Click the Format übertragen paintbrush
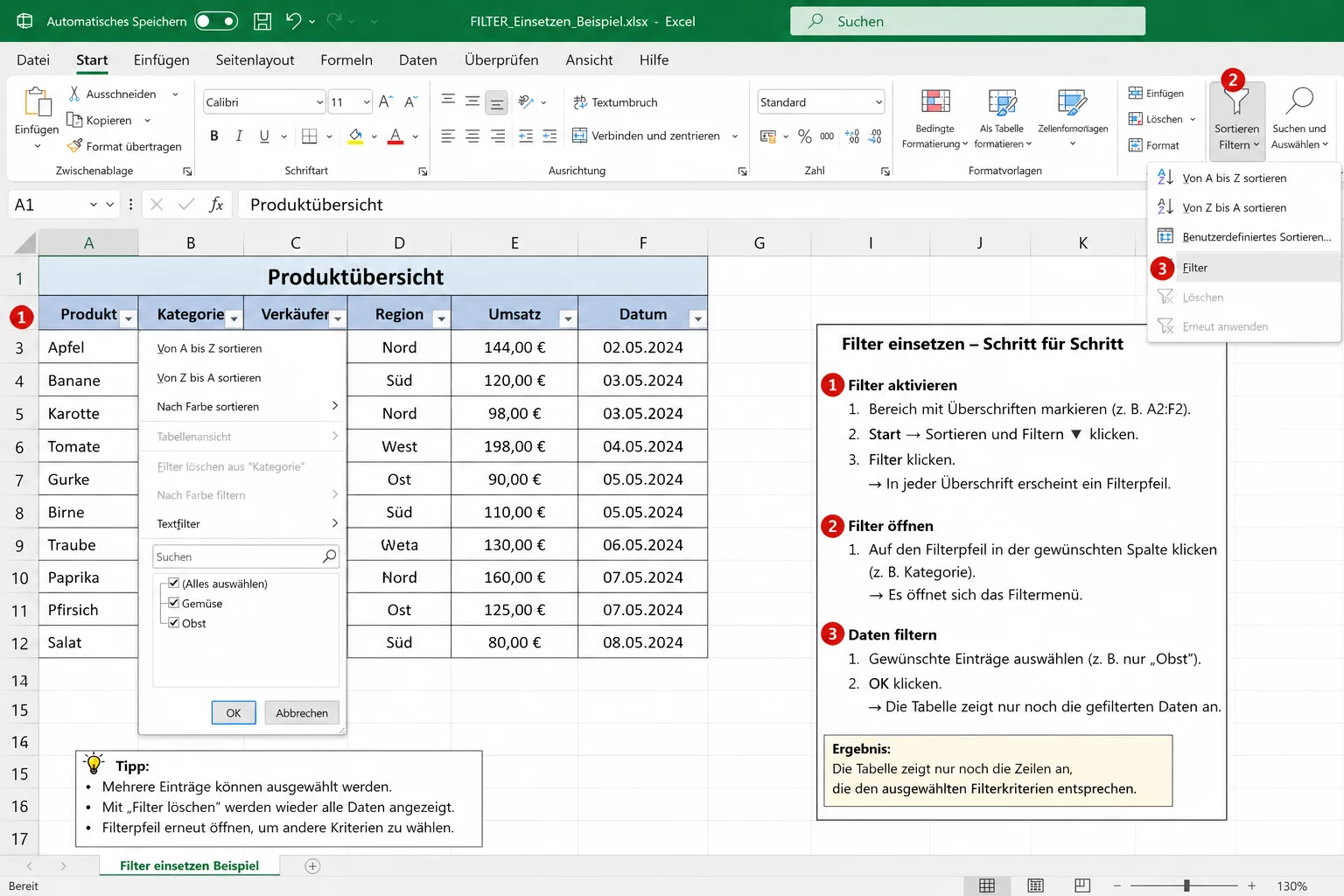Screen dimensions: 1344x896 coord(76,146)
